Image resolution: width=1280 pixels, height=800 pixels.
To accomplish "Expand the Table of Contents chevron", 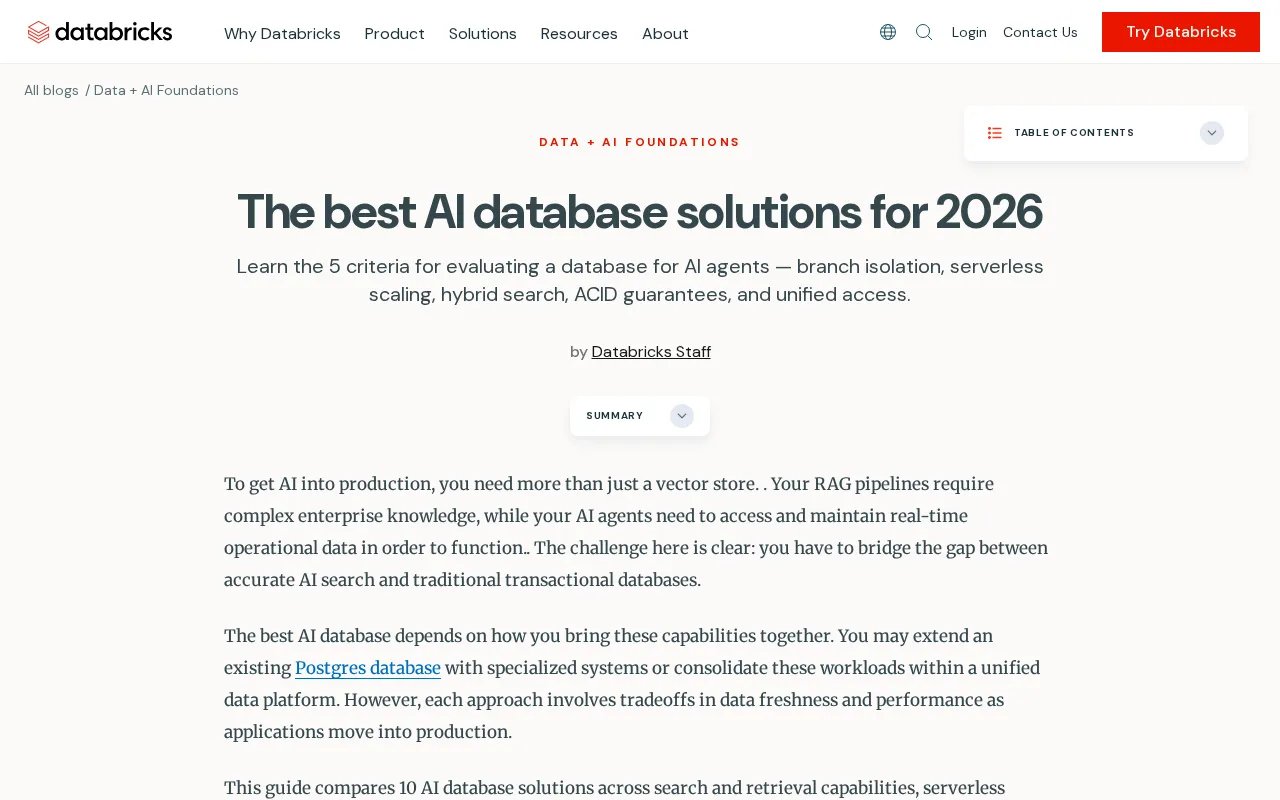I will pyautogui.click(x=1212, y=133).
